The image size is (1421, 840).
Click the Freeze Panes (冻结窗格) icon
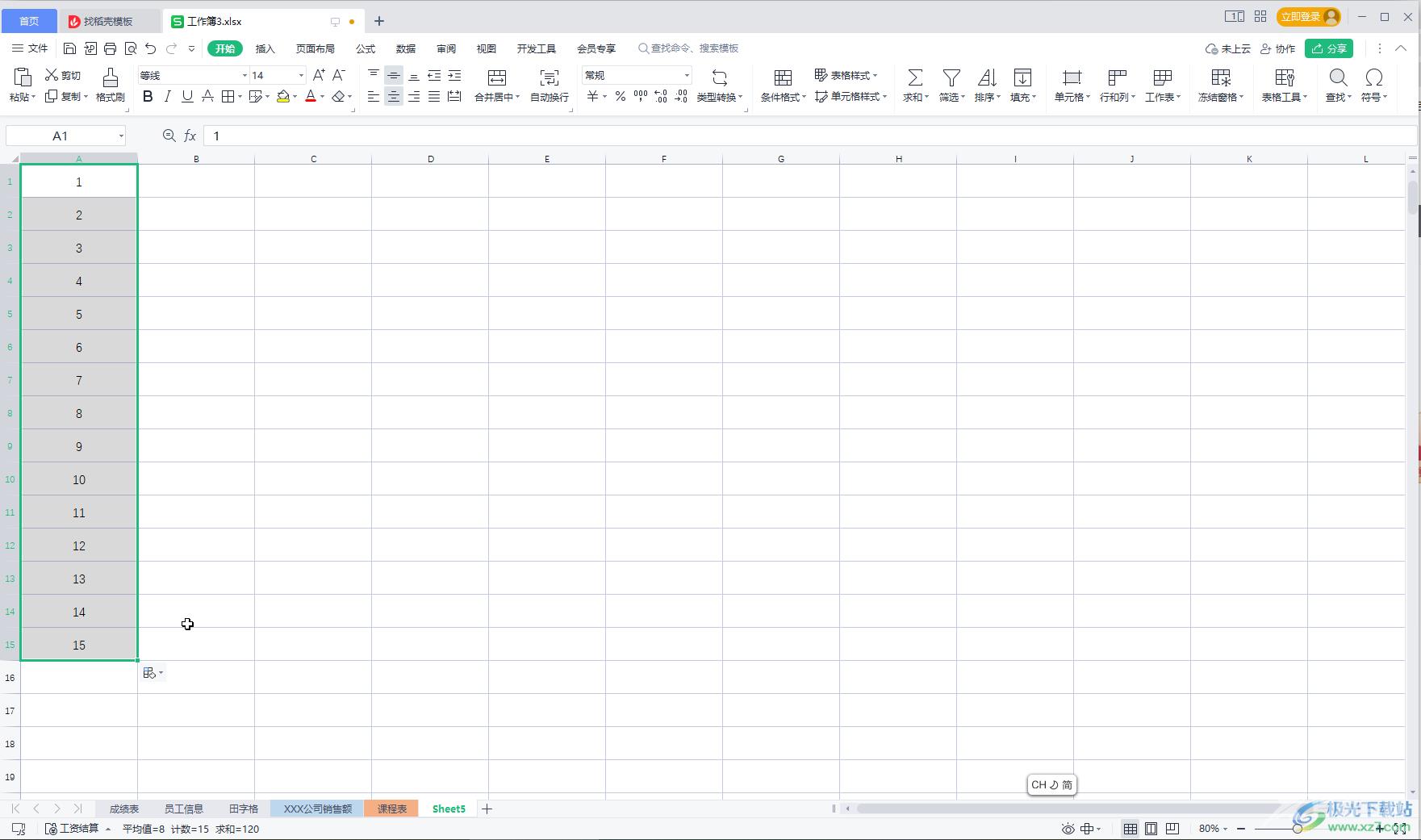(x=1221, y=77)
